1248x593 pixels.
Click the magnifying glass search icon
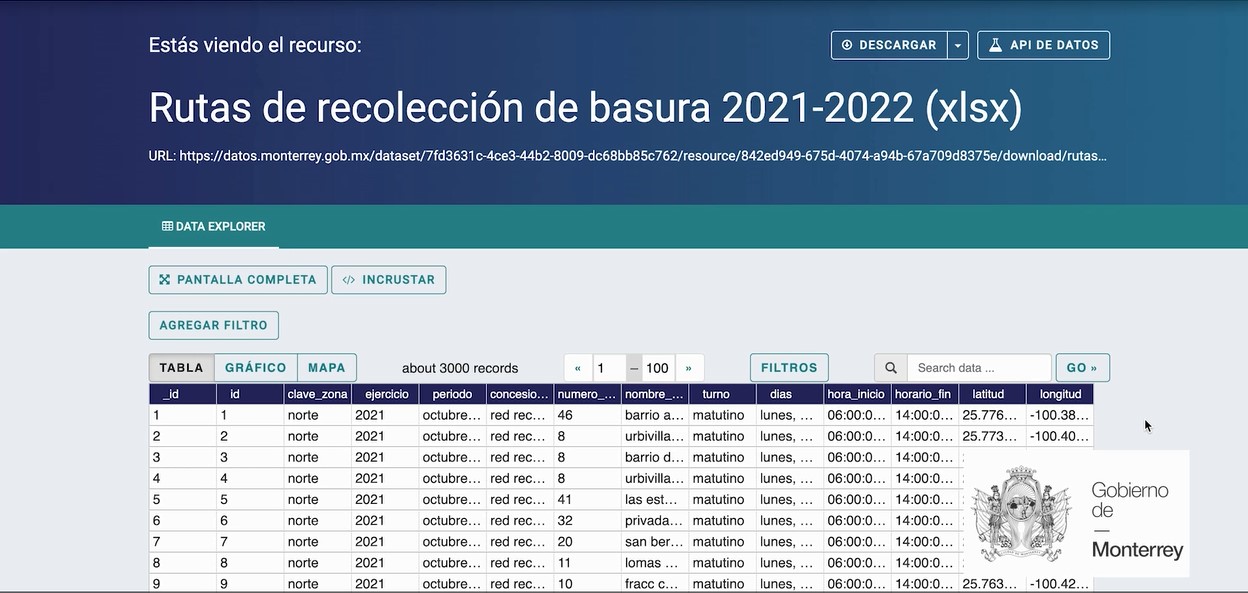(x=891, y=368)
